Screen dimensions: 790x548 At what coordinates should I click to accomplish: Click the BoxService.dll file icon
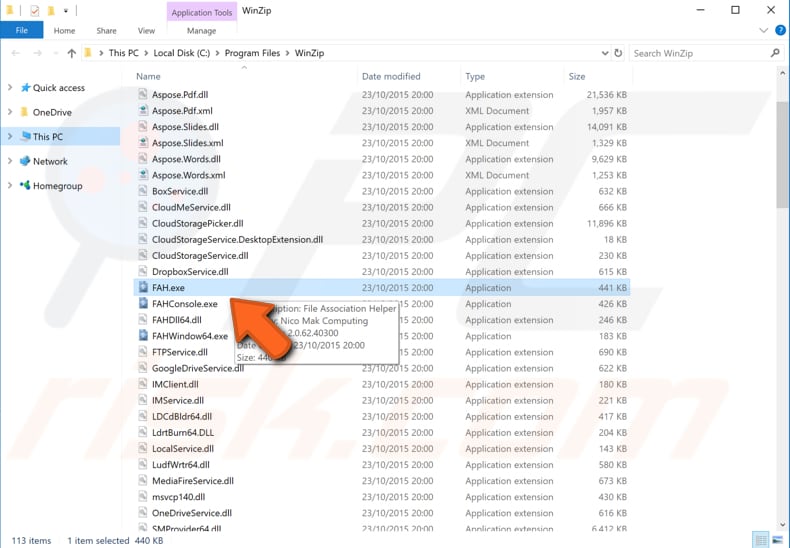(x=143, y=191)
